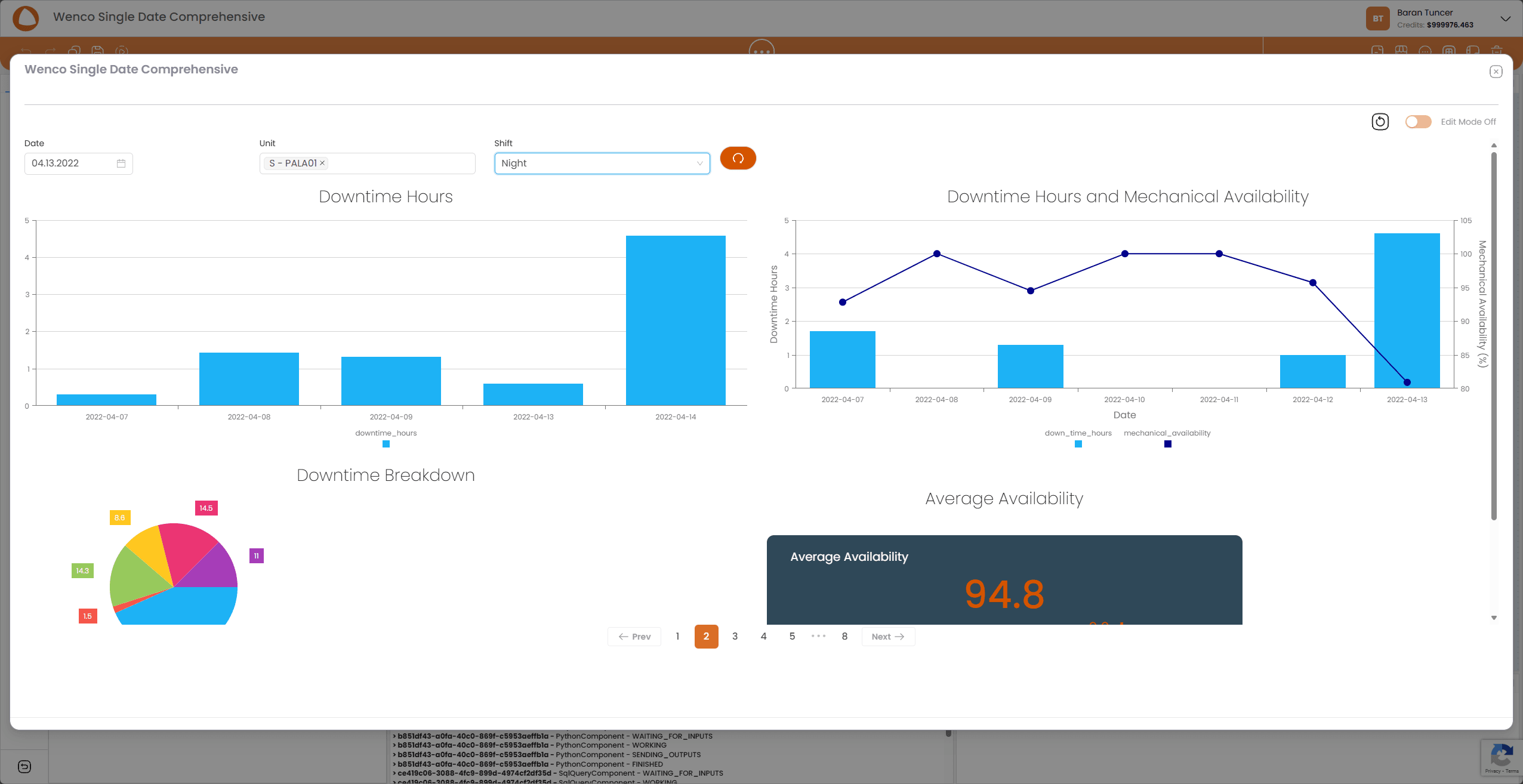Expand the Baran Tuncer account menu
The height and width of the screenshot is (784, 1523).
(x=1506, y=18)
